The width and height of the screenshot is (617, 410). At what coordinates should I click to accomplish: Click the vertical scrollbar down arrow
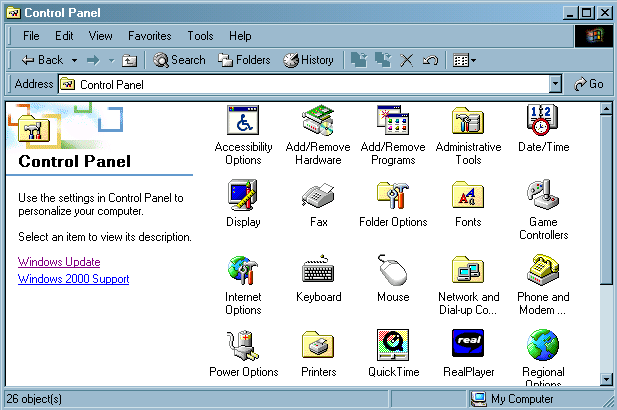coord(606,379)
